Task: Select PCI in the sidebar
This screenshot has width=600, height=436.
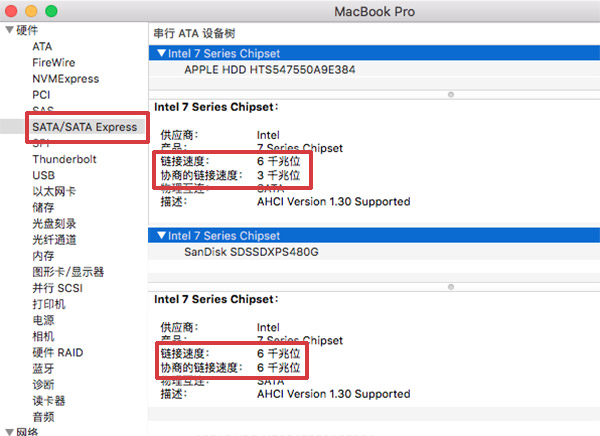Action: [41, 94]
